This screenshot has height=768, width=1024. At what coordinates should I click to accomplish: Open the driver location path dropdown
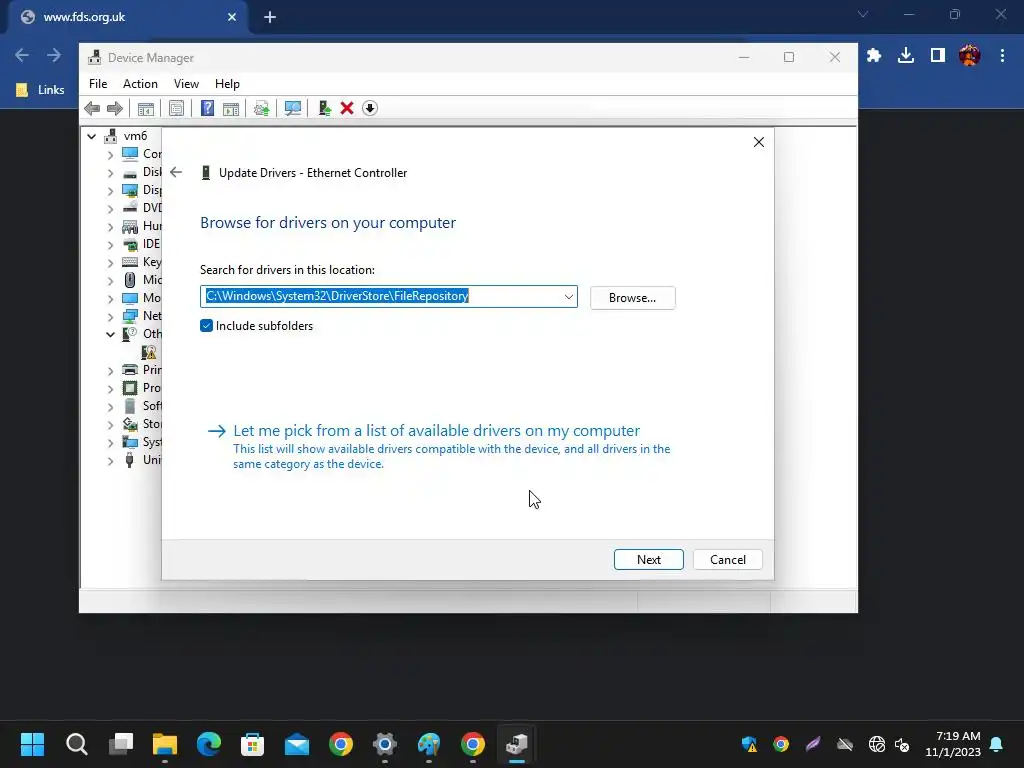568,296
